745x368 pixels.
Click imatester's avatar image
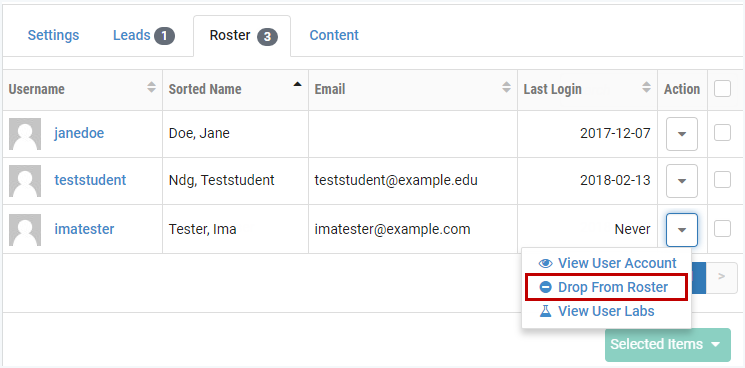pyautogui.click(x=25, y=230)
